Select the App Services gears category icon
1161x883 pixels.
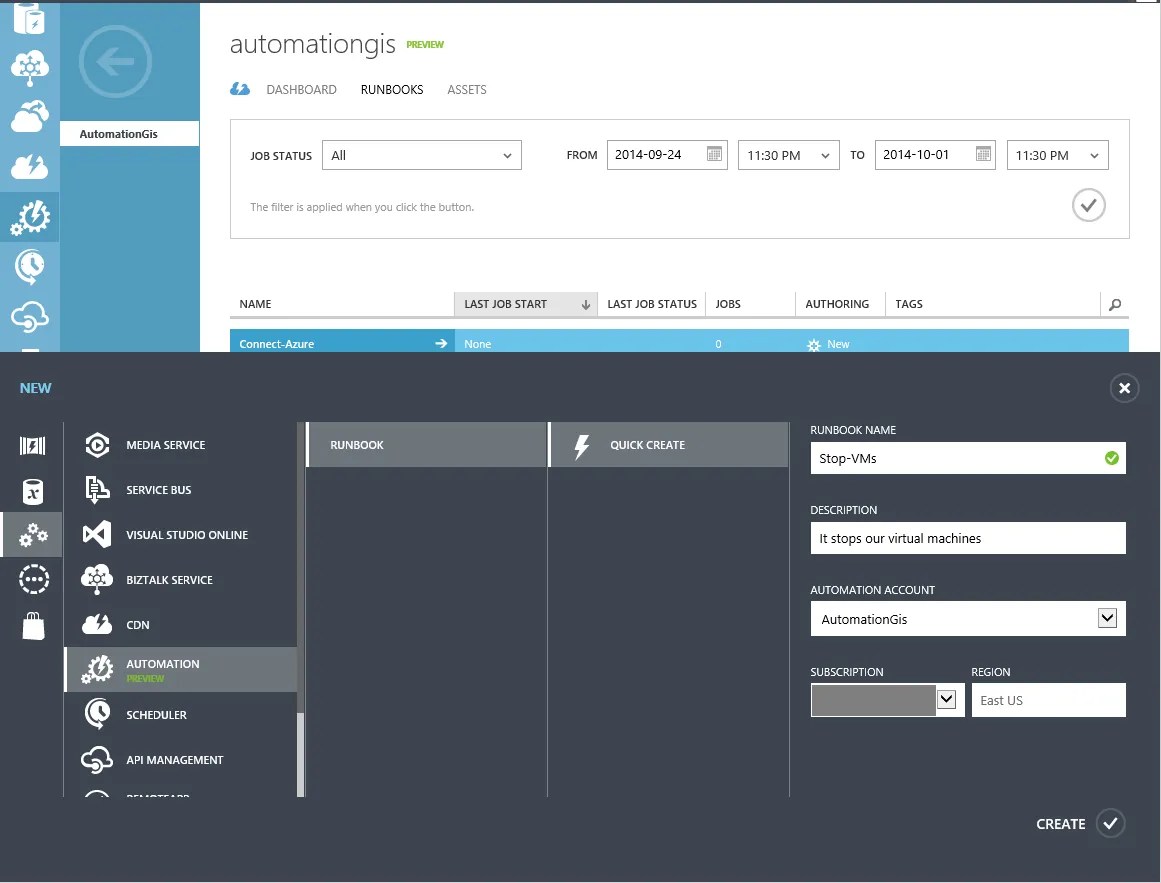click(32, 534)
